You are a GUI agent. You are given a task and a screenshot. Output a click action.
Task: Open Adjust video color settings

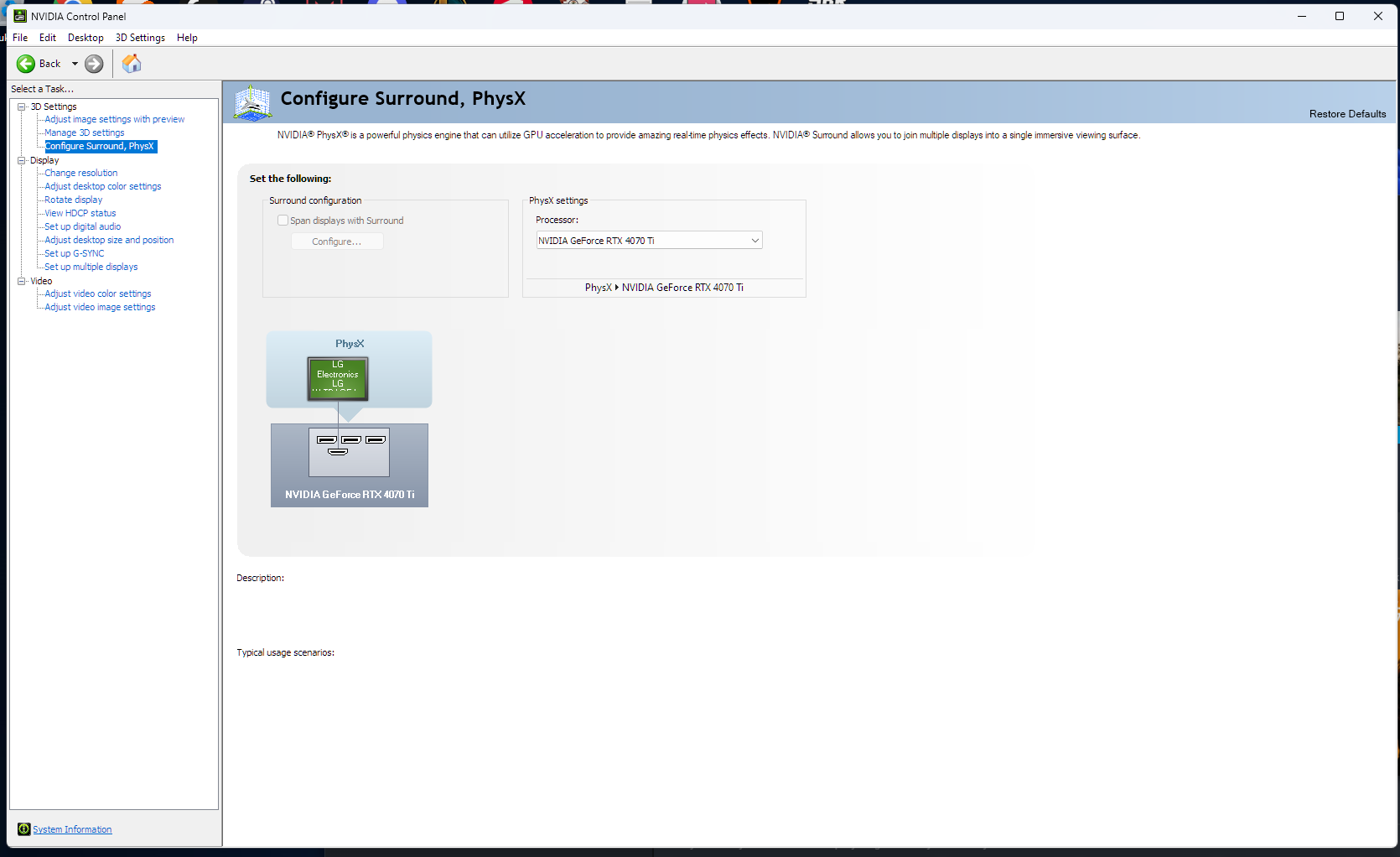[x=98, y=293]
